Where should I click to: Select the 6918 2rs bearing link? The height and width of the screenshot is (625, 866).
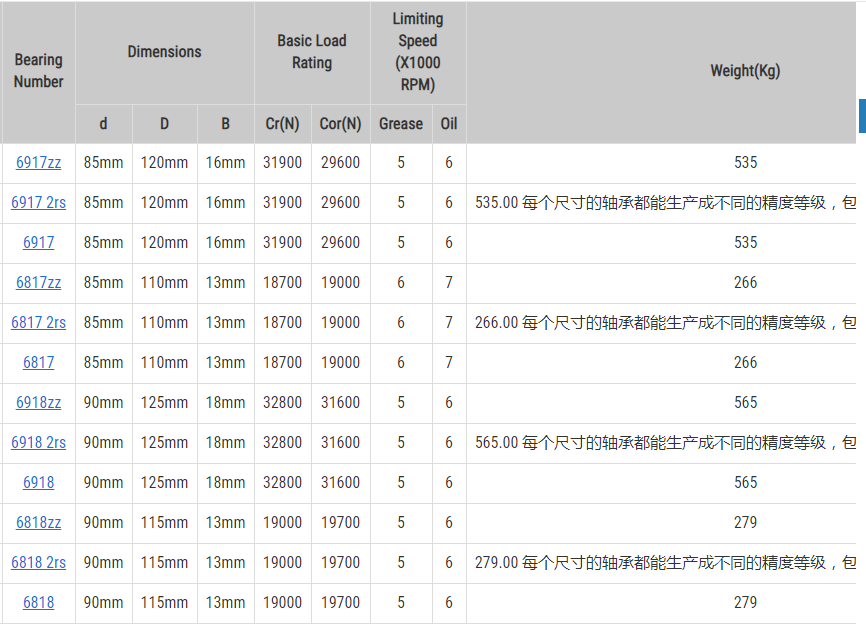point(38,443)
